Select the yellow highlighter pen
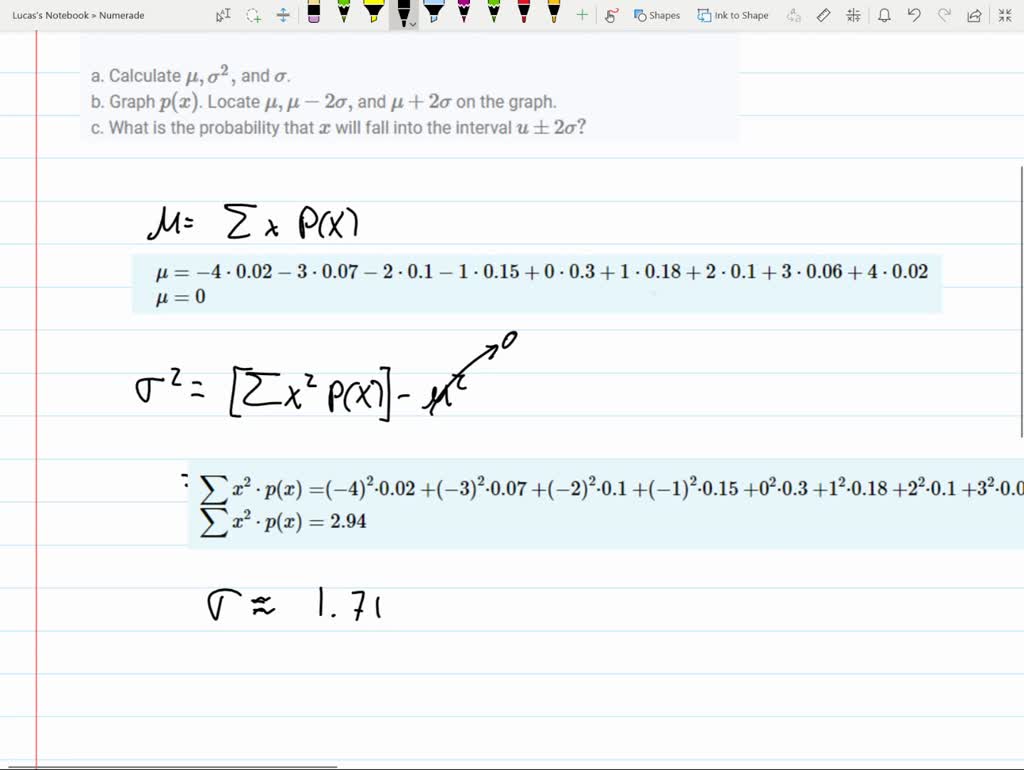This screenshot has height=770, width=1024. tap(374, 14)
